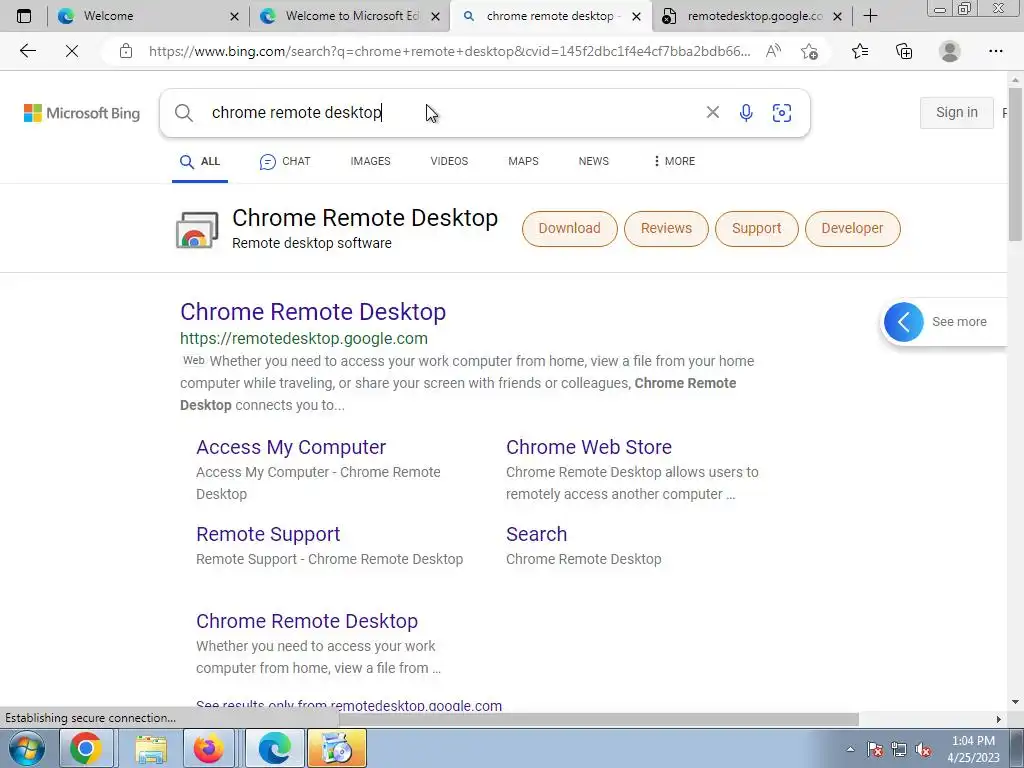Open the browser profile avatar
The height and width of the screenshot is (768, 1024).
click(x=950, y=51)
